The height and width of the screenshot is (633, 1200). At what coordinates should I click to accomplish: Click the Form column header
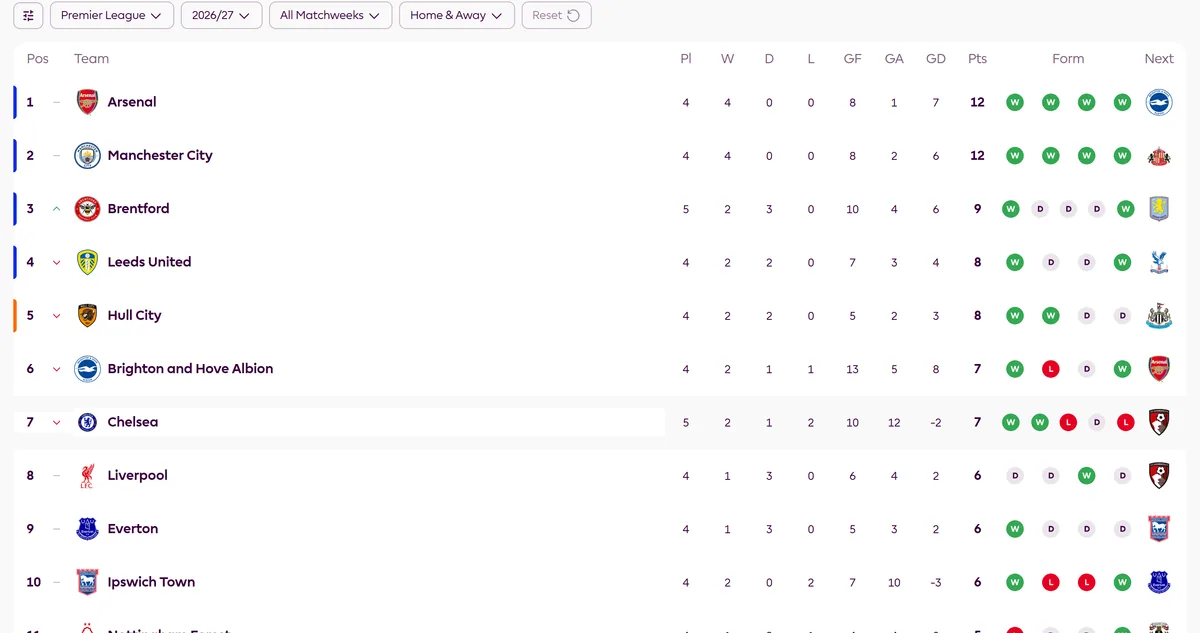point(1068,59)
